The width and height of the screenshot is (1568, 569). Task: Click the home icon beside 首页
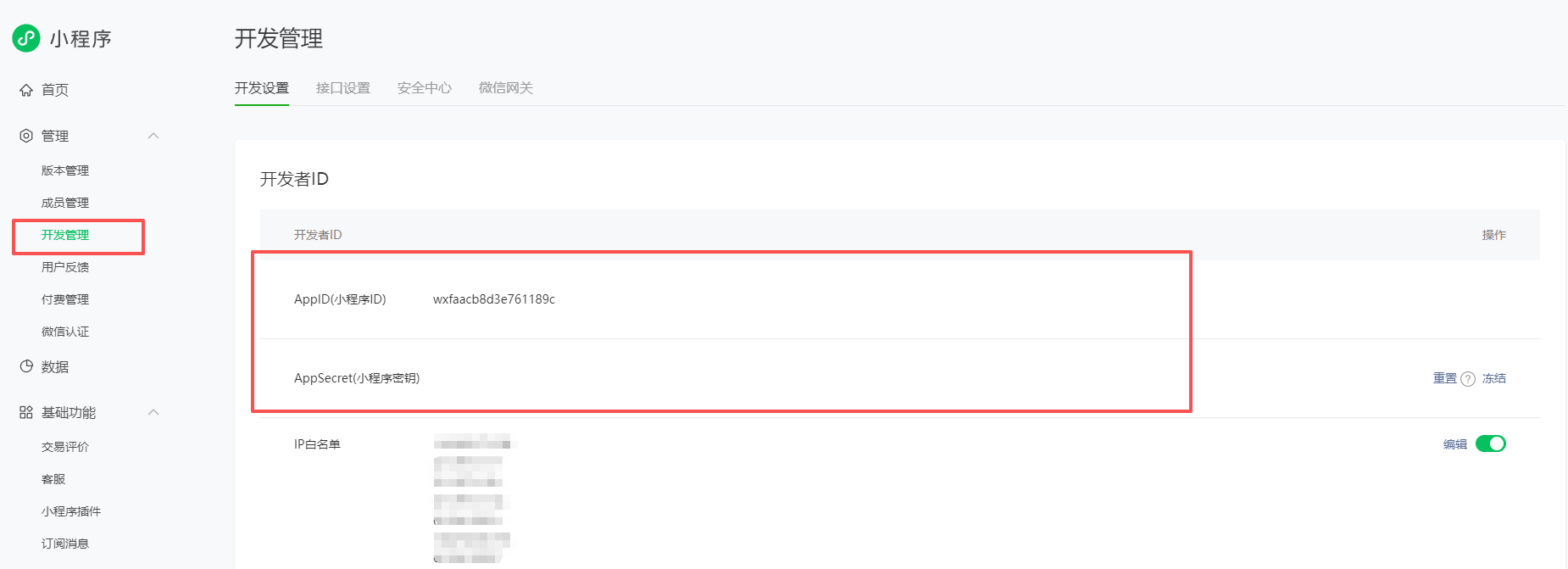coord(26,90)
